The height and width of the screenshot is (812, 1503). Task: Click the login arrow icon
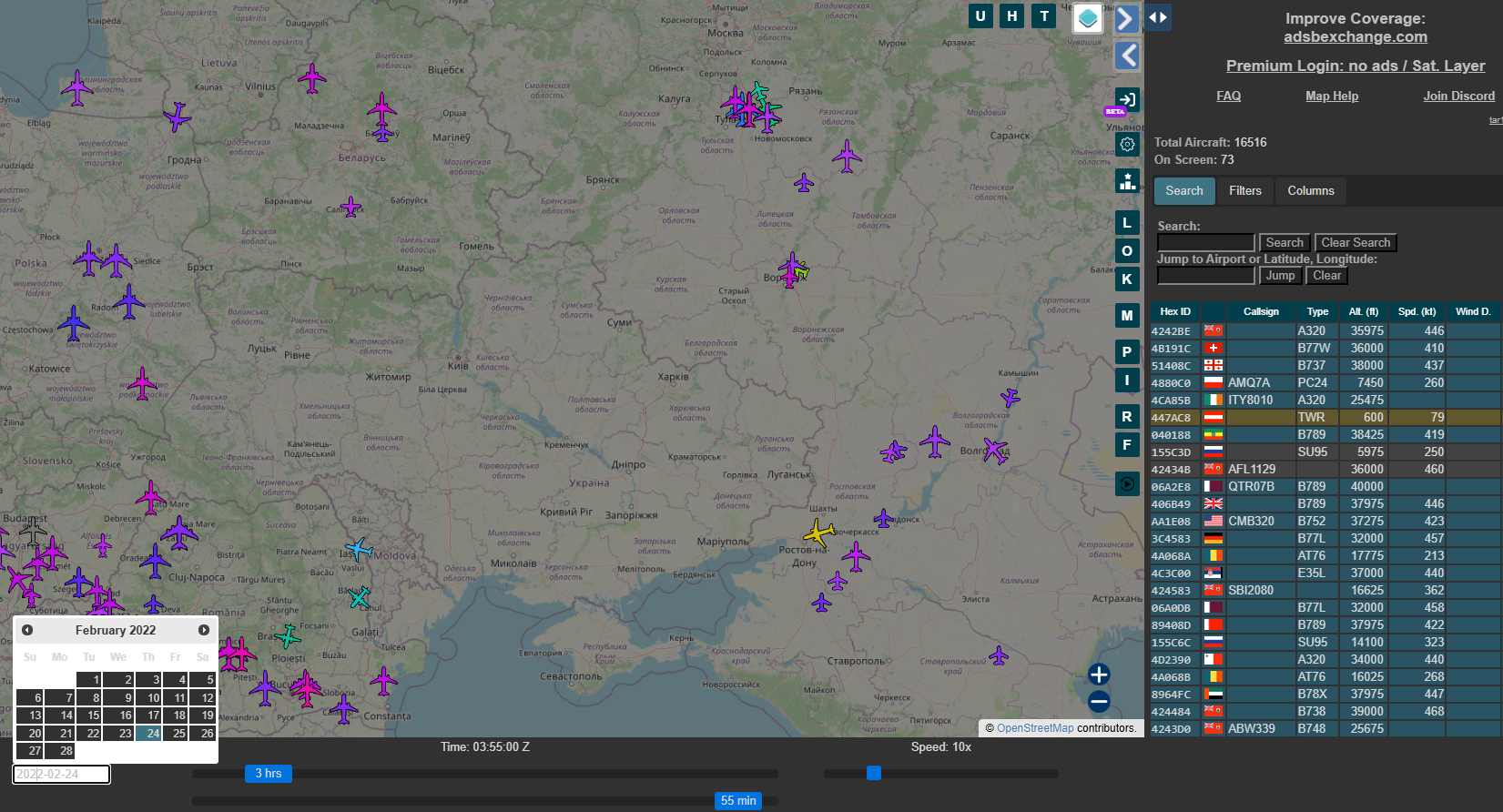1127,99
